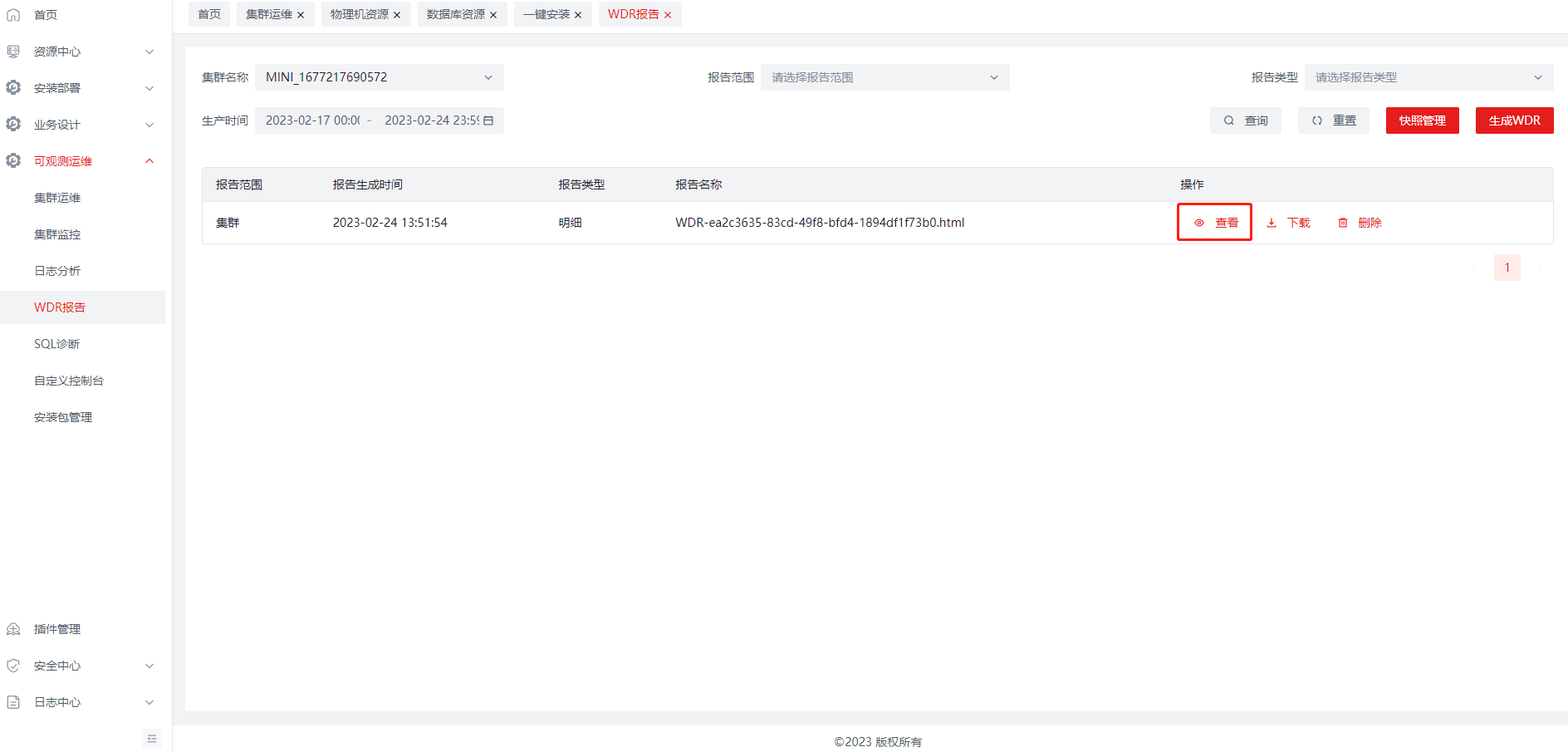The image size is (1568, 752).
Task: Close the 集群运维 tab
Action: [301, 15]
